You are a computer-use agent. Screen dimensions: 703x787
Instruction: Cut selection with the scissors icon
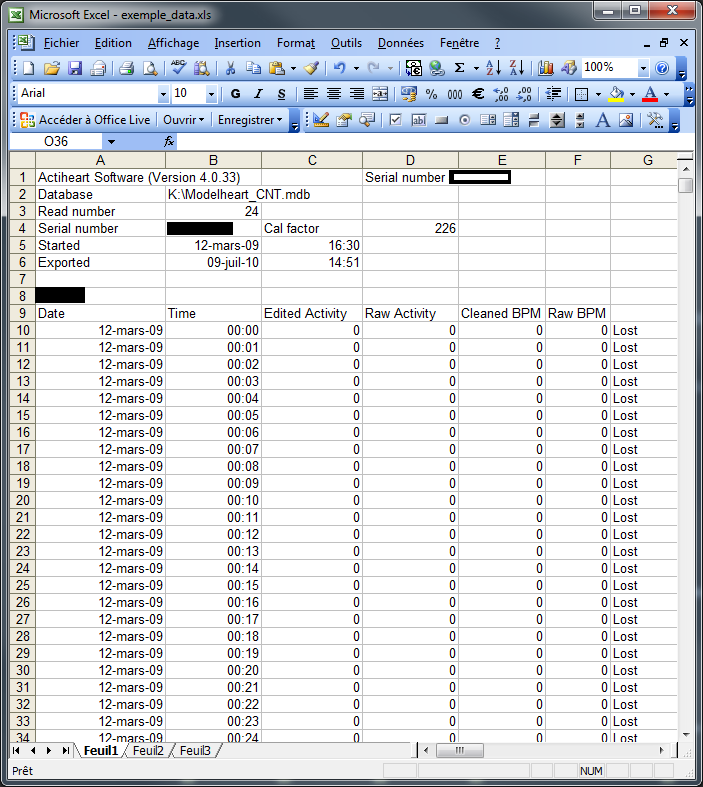click(230, 68)
